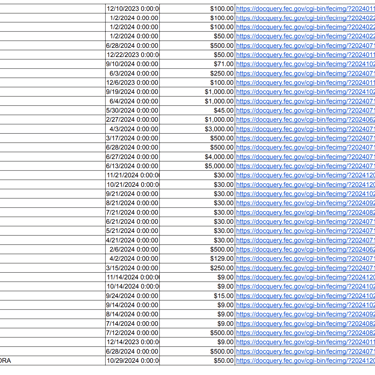Select the date cell 7/12/2024 0:00:00
The image size is (375, 375).
[x=133, y=333]
